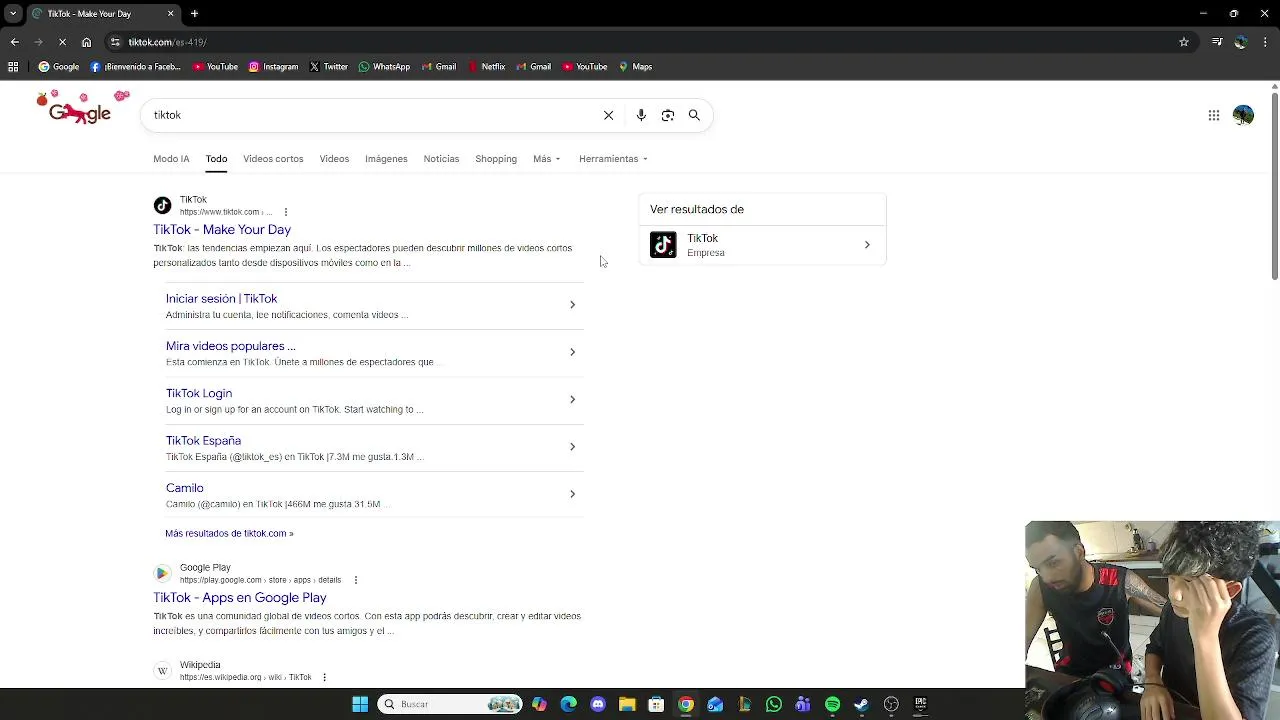Open the tab search dropdown arrow

[x=13, y=14]
